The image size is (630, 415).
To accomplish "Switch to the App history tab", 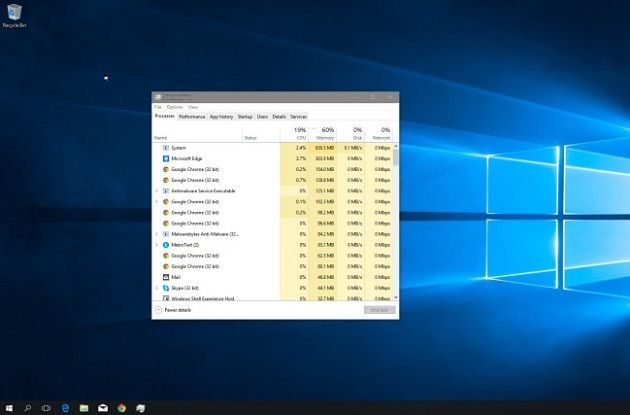I will click(x=221, y=117).
